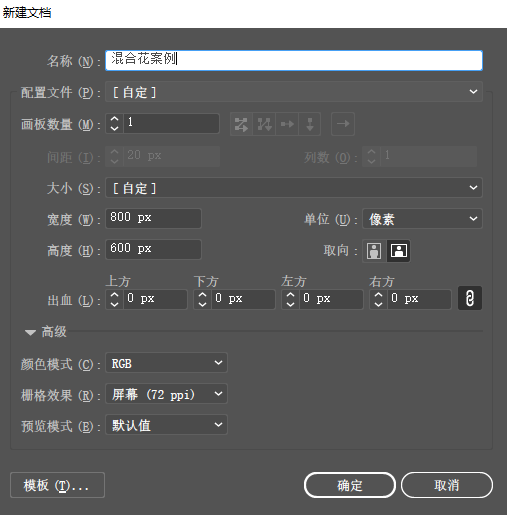Click the 右方 right bleed field
This screenshot has height=515, width=507.
(419, 299)
